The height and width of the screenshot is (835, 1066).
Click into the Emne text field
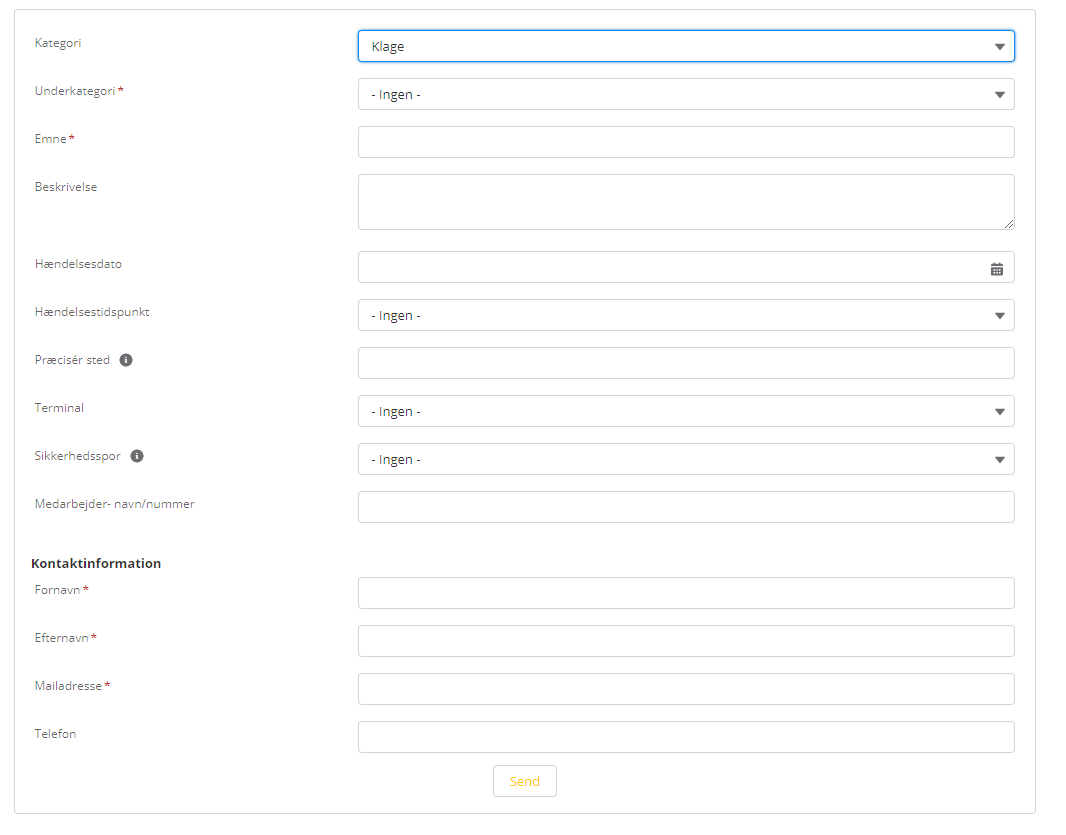[685, 142]
